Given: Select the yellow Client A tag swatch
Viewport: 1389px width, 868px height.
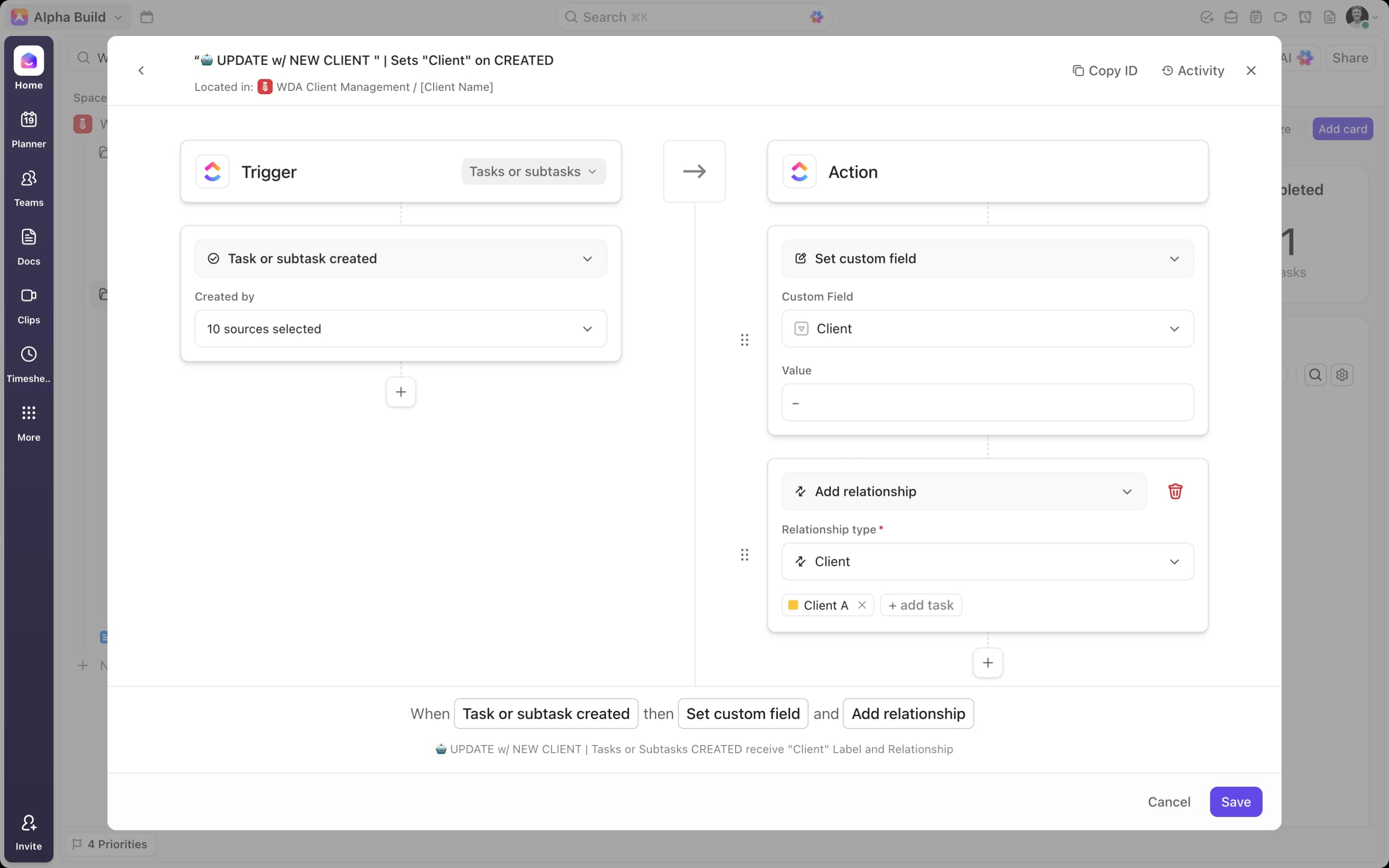Looking at the screenshot, I should point(793,605).
